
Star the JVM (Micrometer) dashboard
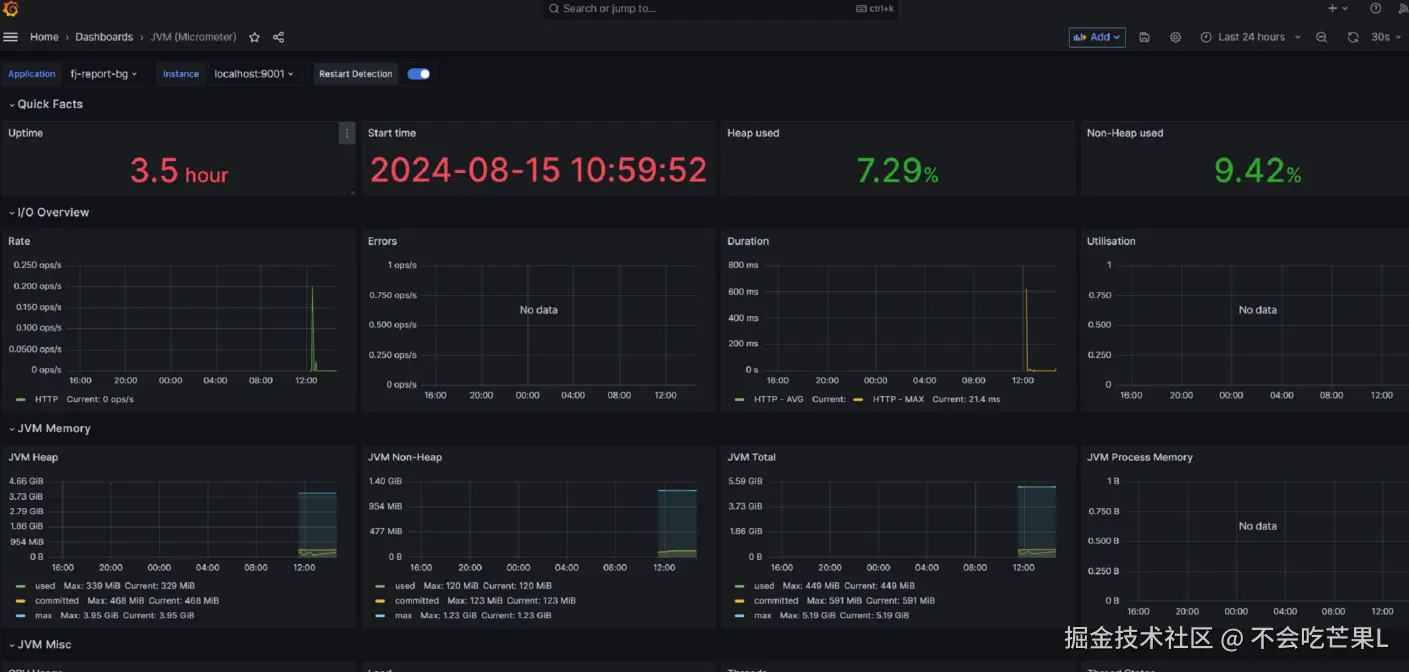click(254, 37)
